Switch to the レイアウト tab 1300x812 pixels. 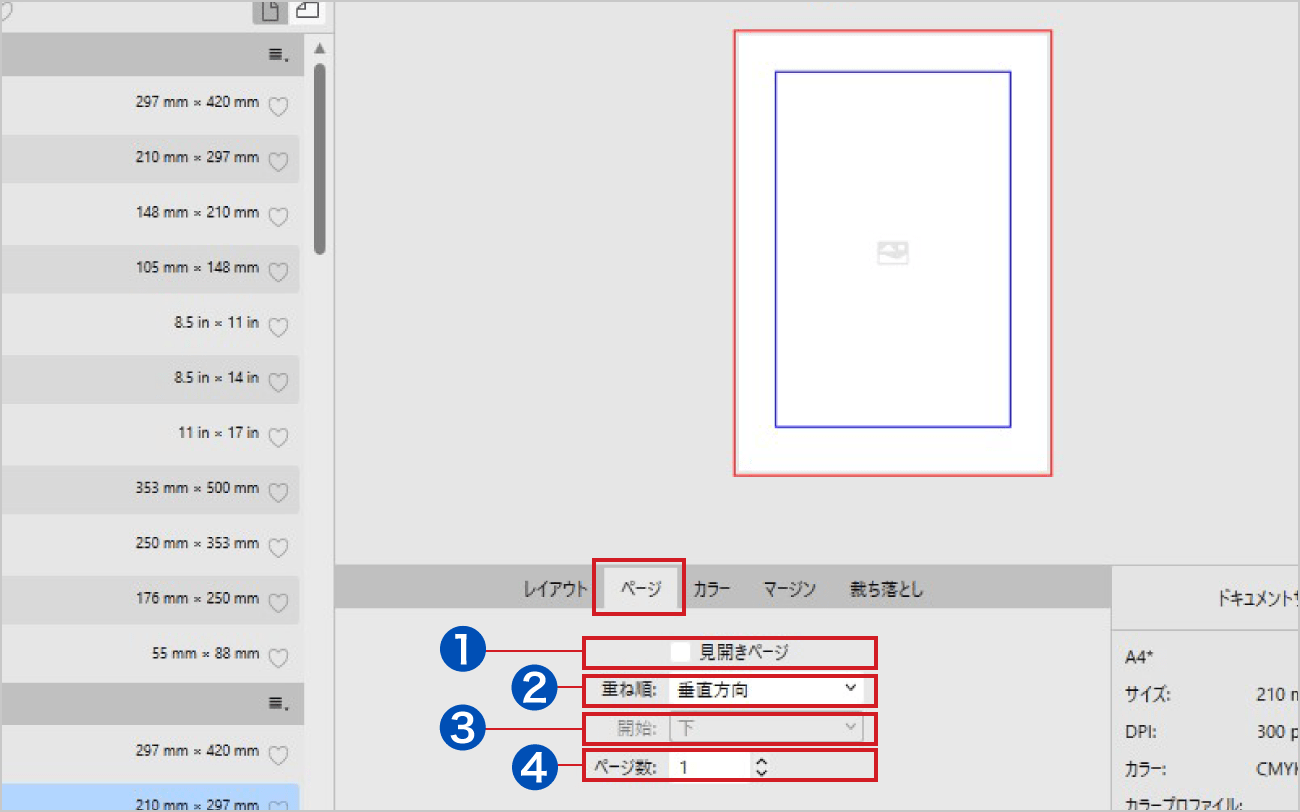click(555, 589)
